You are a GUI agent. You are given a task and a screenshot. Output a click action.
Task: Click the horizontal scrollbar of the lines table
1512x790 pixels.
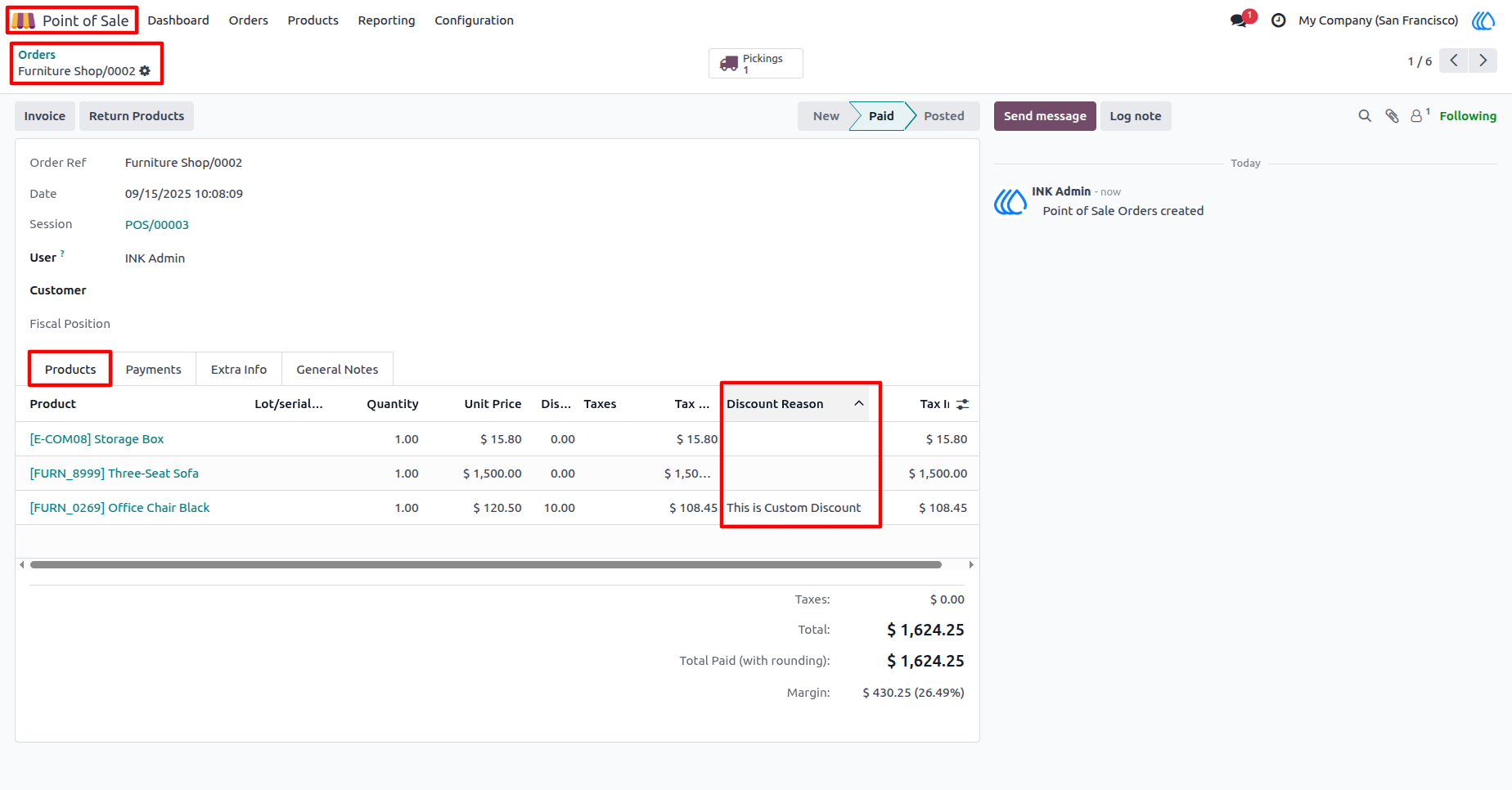pos(486,564)
